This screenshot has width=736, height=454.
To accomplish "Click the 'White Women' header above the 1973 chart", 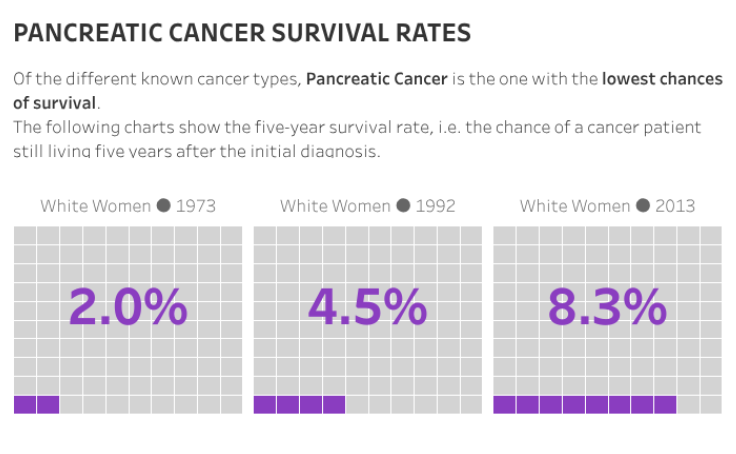I will (96, 206).
